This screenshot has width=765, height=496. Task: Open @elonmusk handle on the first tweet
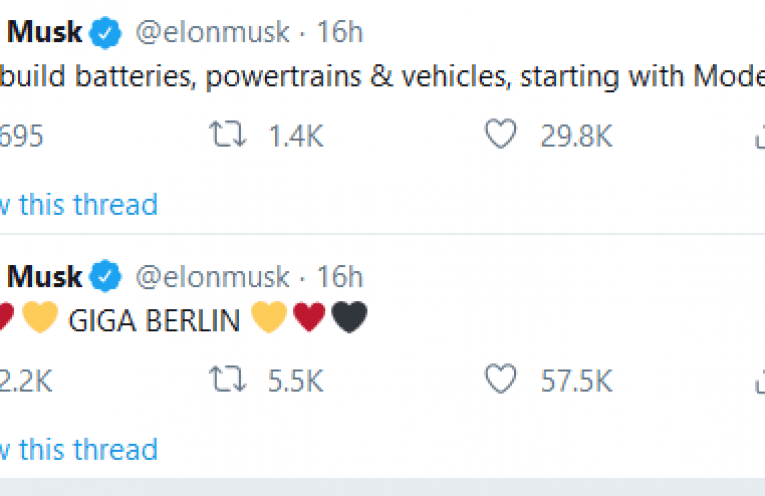pos(213,33)
